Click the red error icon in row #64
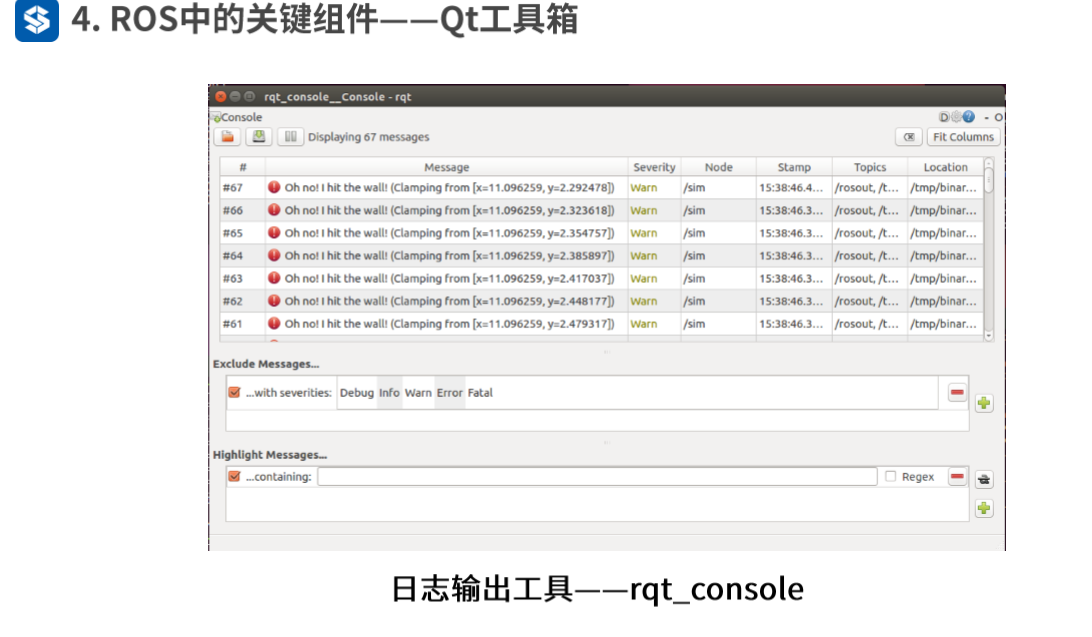 click(274, 255)
